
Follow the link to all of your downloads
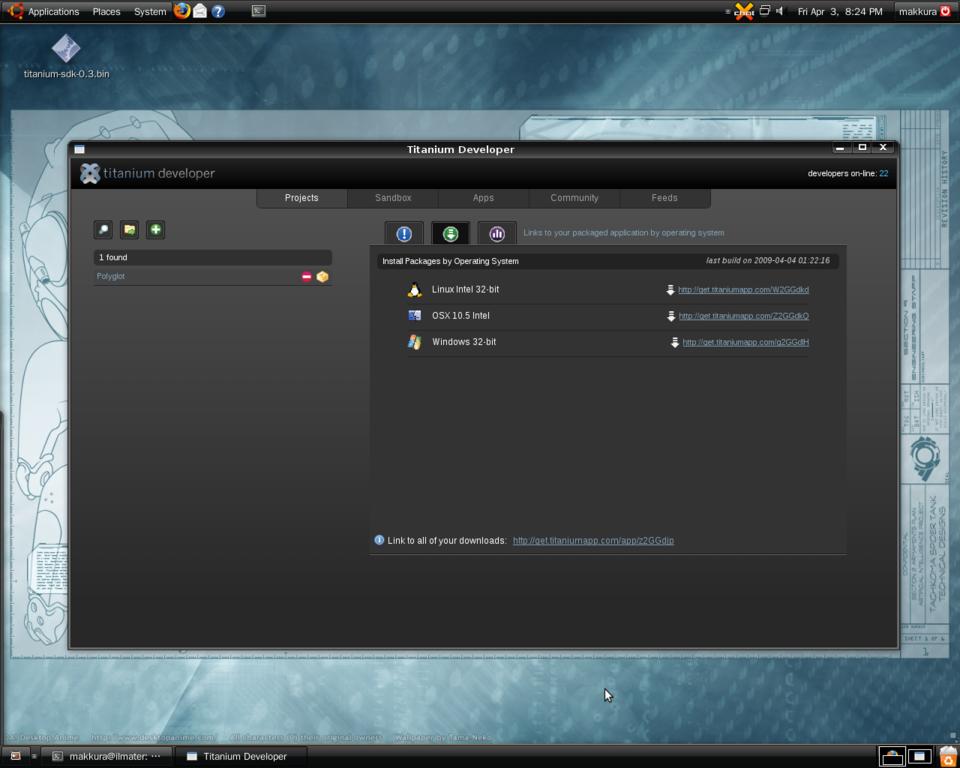(x=593, y=541)
